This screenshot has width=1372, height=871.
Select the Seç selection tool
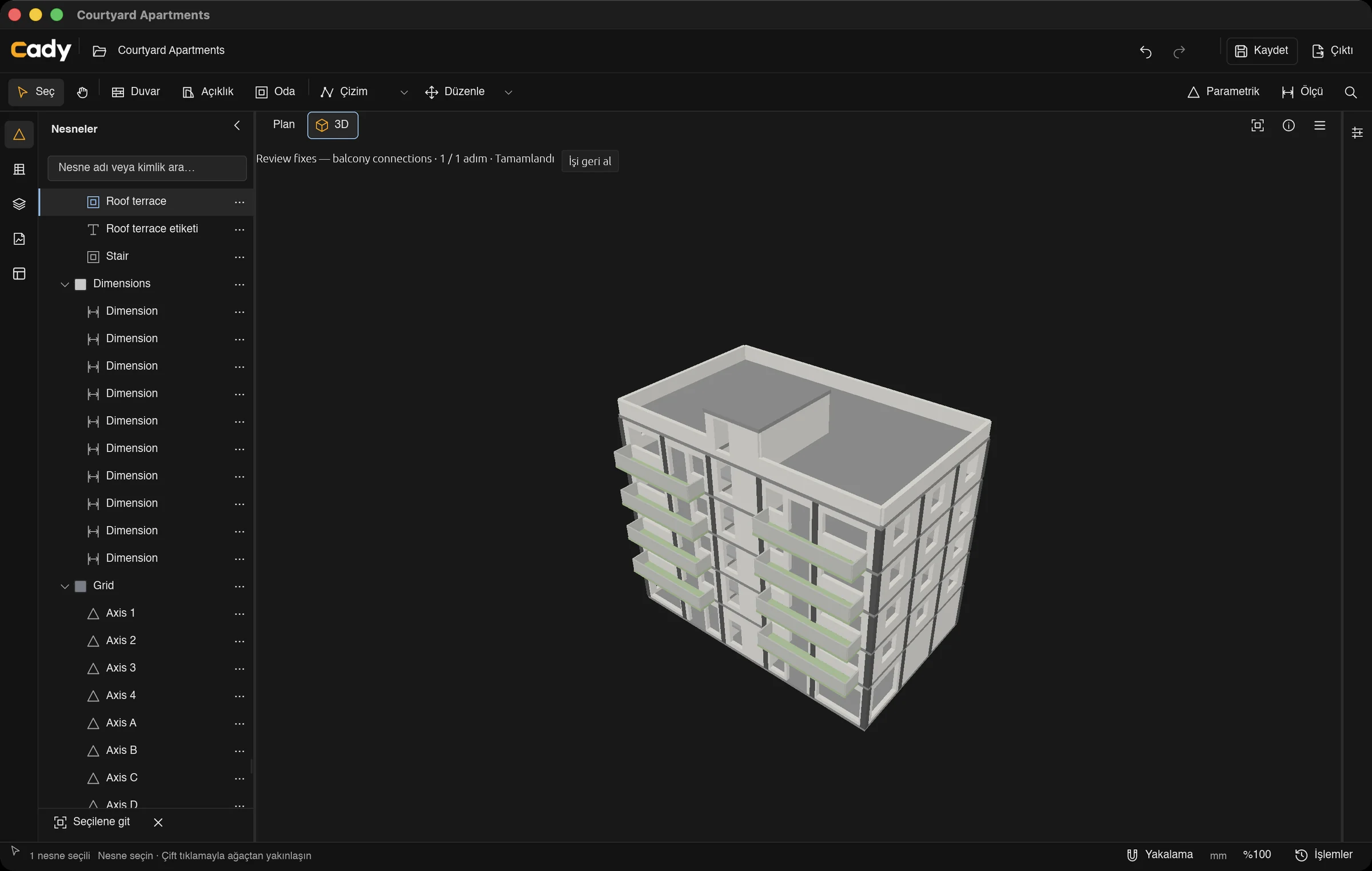36,92
